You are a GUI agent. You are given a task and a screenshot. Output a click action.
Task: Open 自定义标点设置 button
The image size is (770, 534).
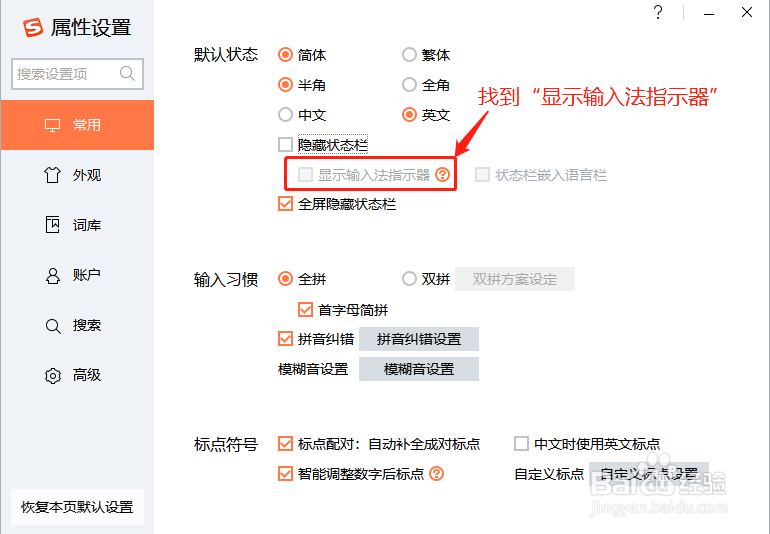pyautogui.click(x=649, y=474)
